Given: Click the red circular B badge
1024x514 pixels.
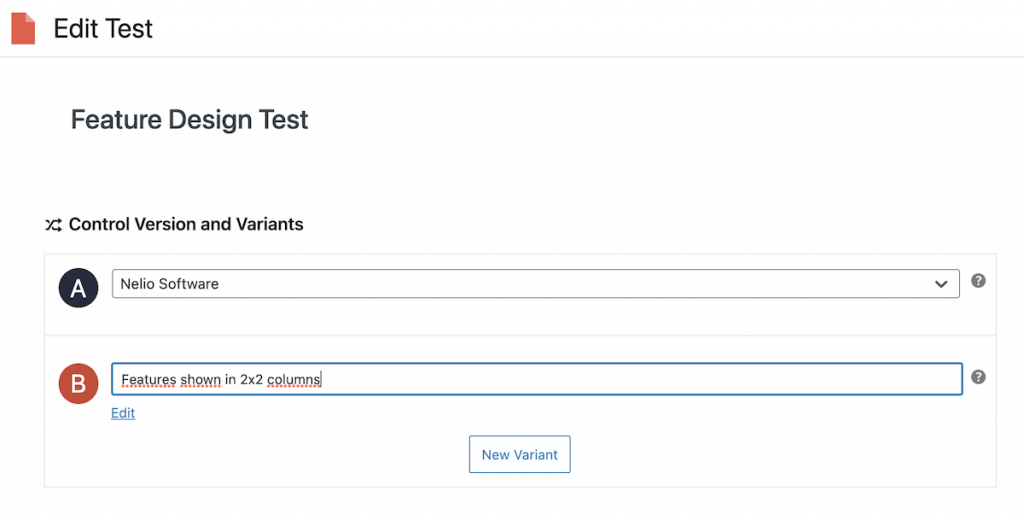Looking at the screenshot, I should tap(78, 383).
